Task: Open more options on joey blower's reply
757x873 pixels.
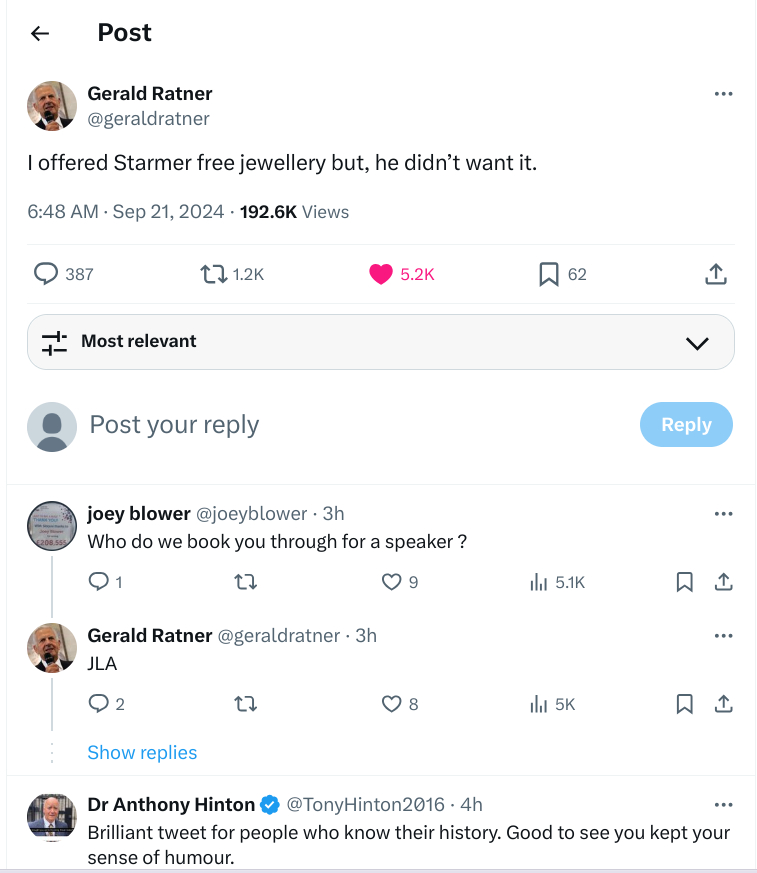Action: click(723, 514)
